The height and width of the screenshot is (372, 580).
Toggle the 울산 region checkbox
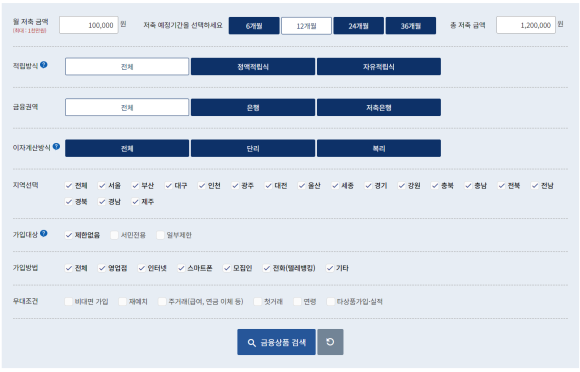(302, 186)
